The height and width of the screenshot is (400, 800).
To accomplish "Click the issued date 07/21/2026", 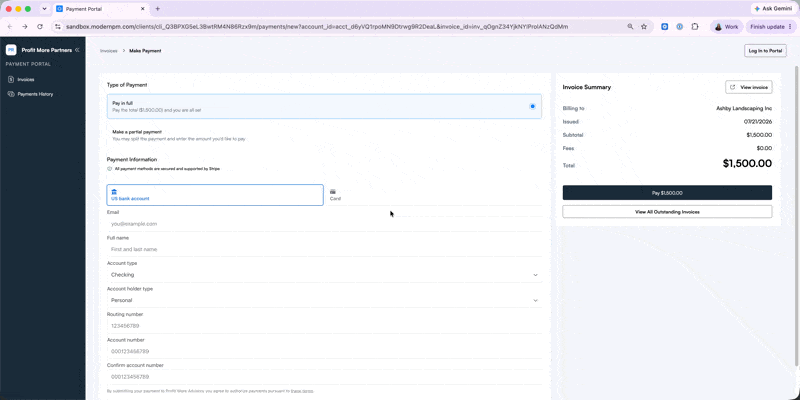I will tap(758, 121).
